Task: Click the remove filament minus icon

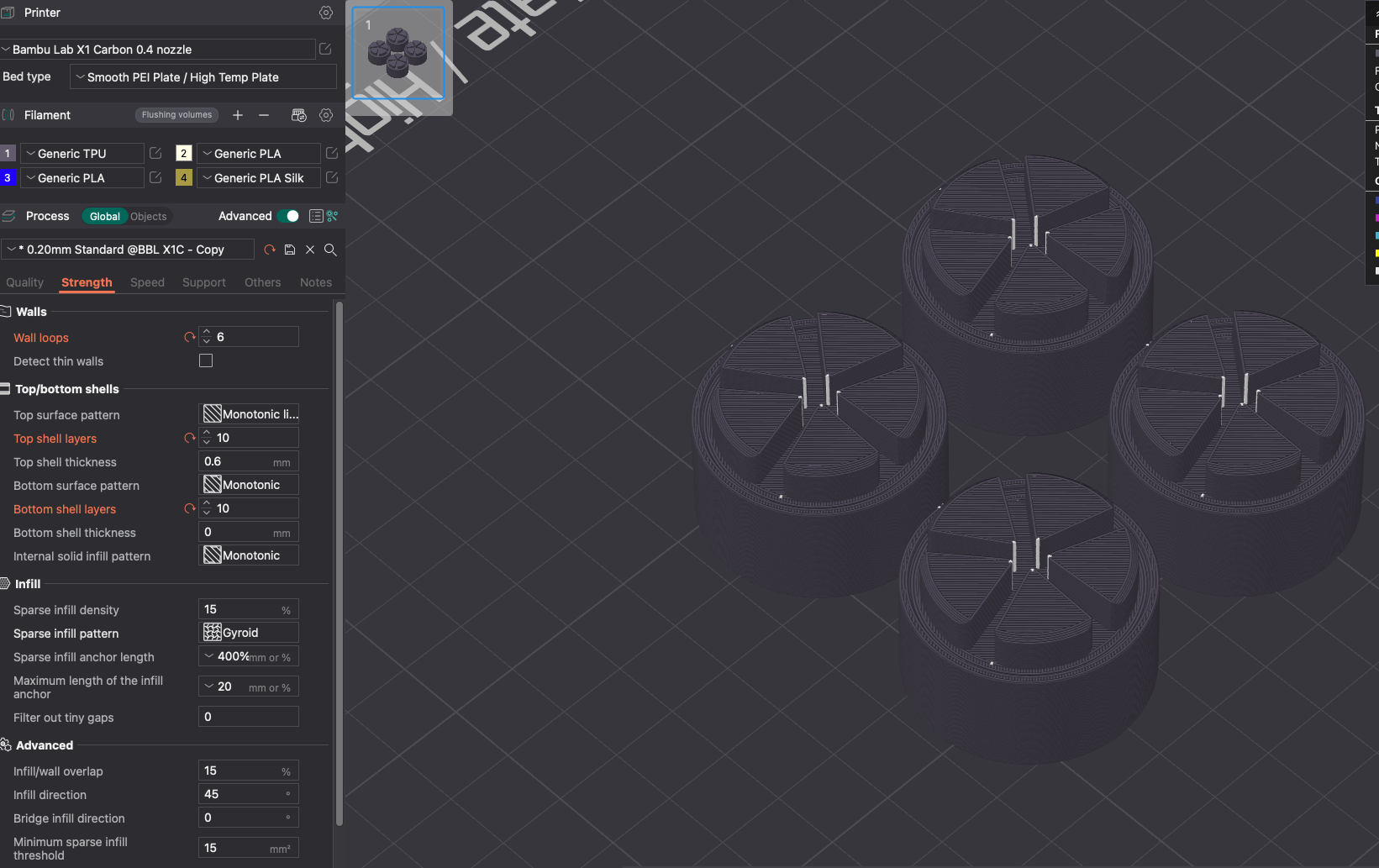Action: (264, 115)
